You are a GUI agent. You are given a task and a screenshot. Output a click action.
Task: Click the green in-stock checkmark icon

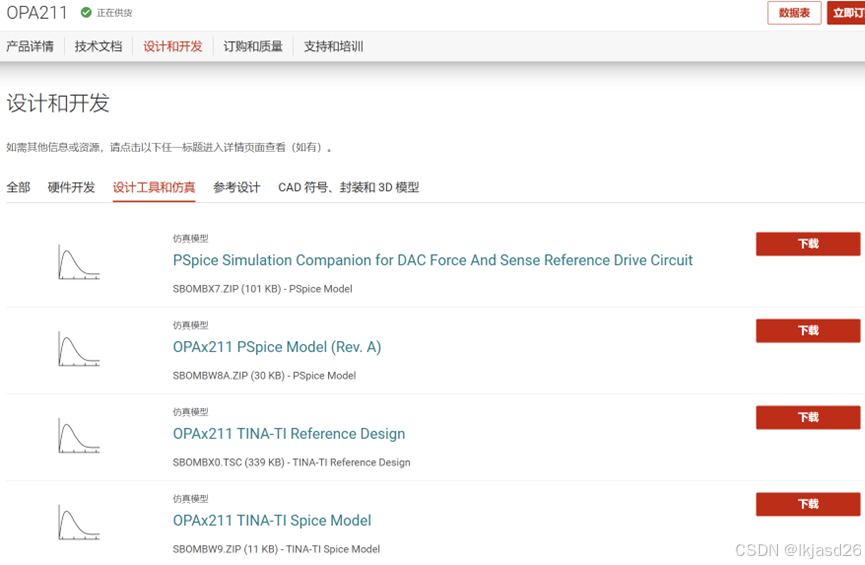click(86, 12)
